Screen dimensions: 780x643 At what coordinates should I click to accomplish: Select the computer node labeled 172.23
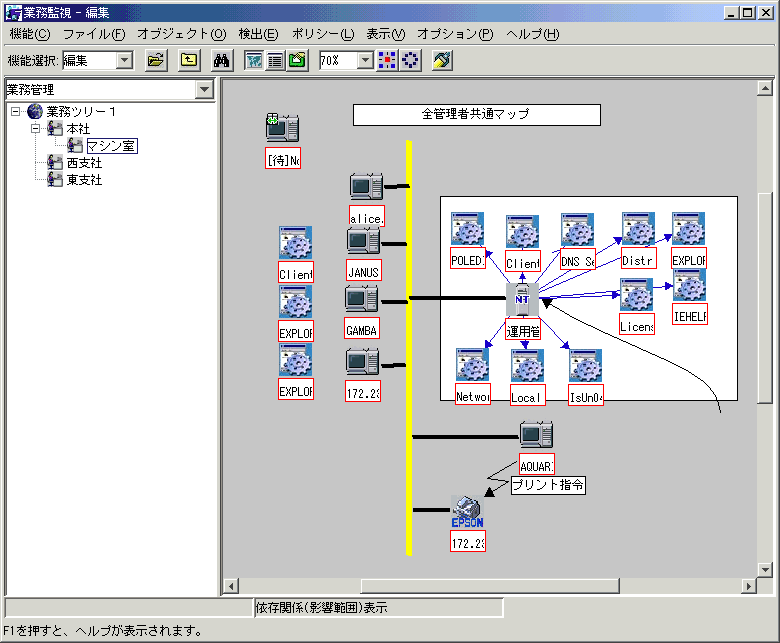coord(363,362)
